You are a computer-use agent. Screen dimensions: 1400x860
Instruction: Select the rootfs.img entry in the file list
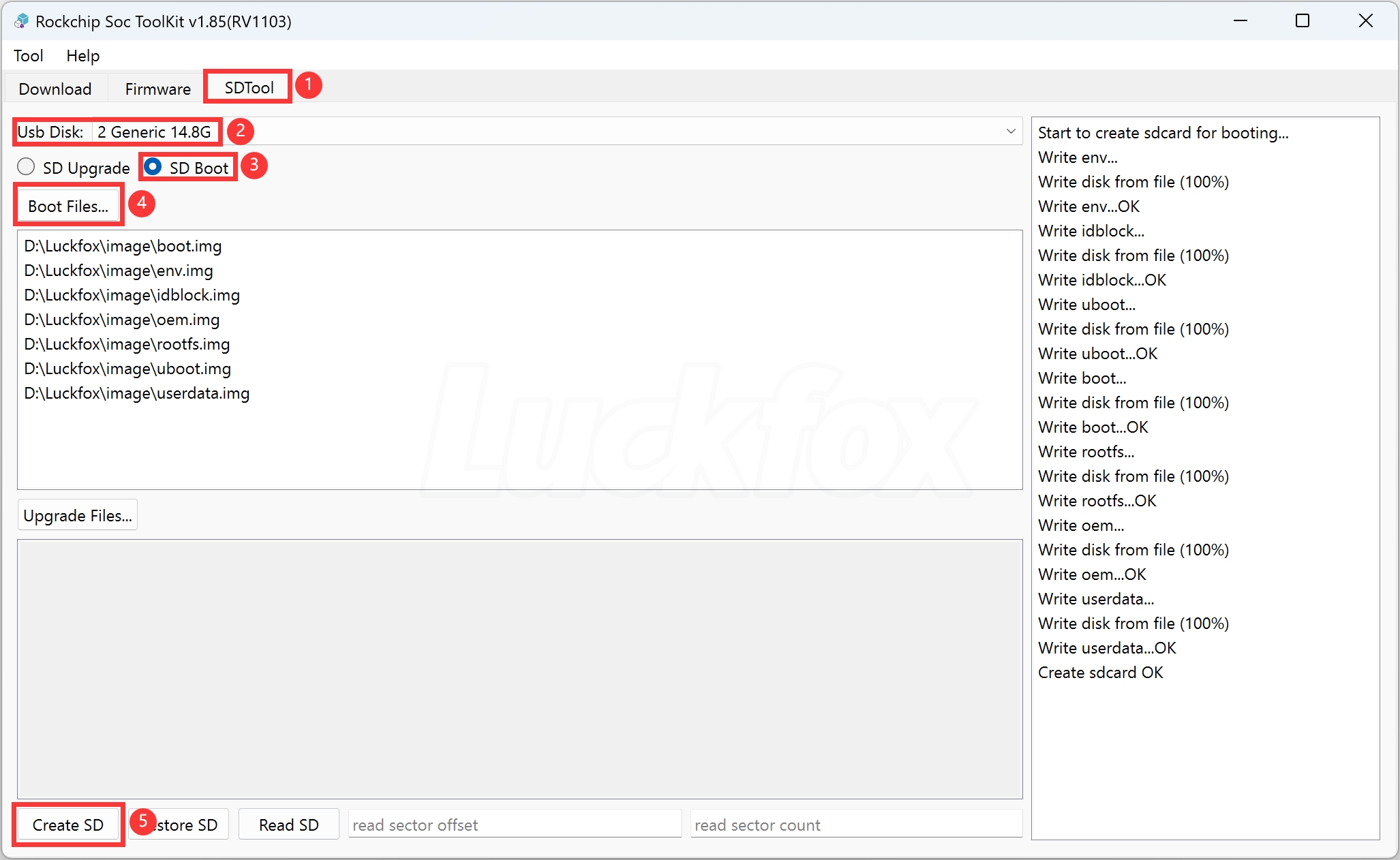(x=127, y=344)
